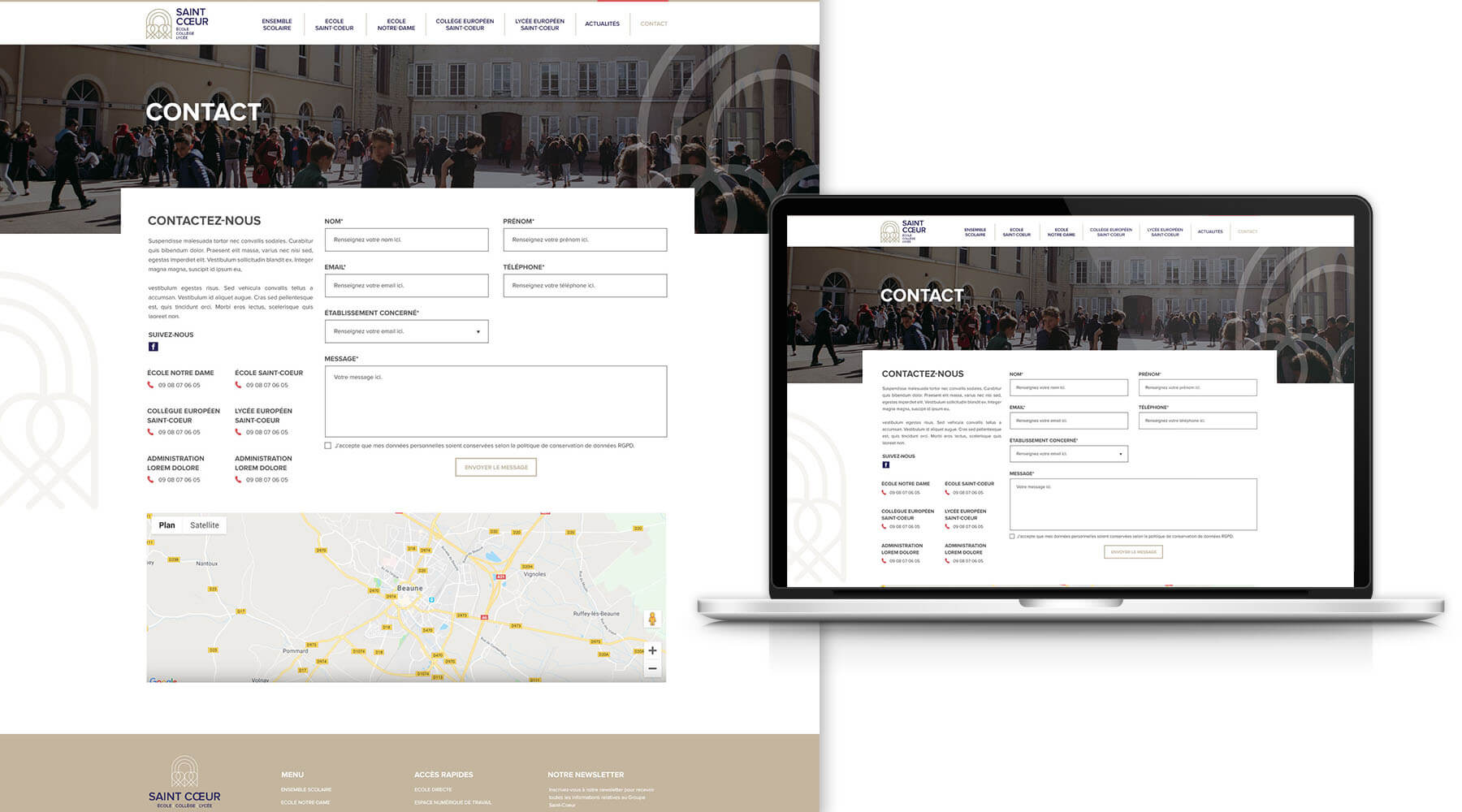
Task: Switch the map to Satellite view
Action: pos(204,525)
